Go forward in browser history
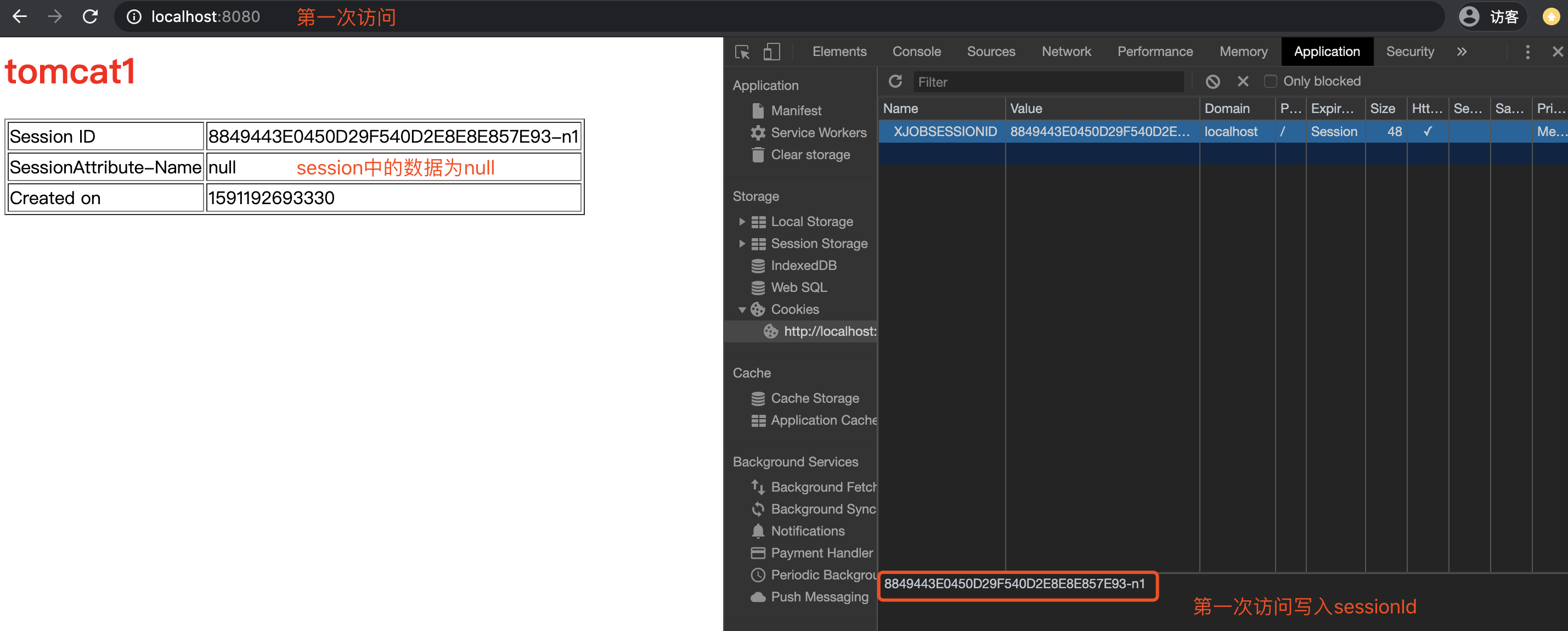The image size is (1568, 631). tap(55, 16)
